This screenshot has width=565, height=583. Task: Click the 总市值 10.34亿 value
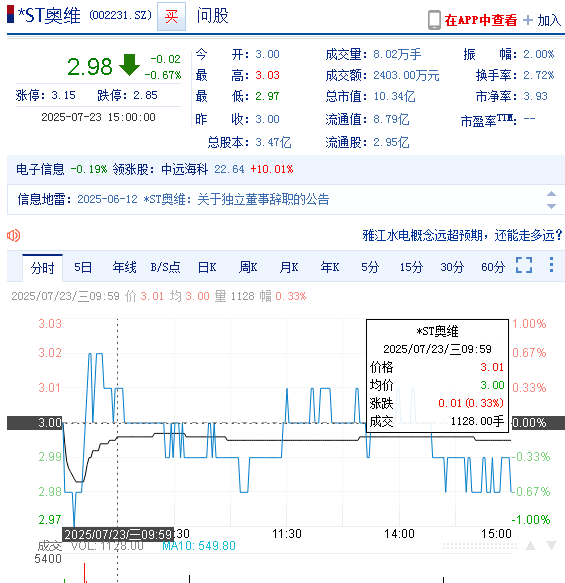(x=394, y=97)
